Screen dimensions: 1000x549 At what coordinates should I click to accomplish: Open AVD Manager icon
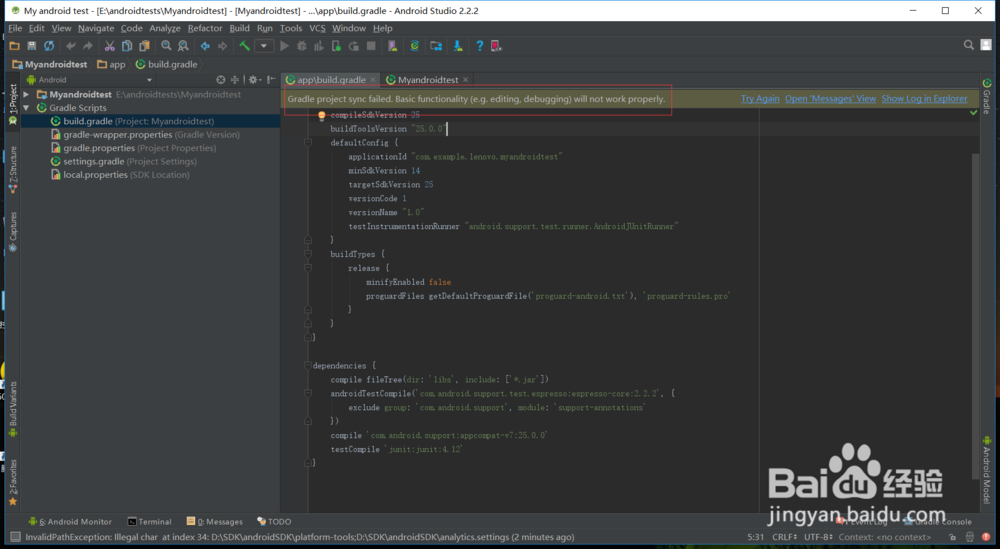(393, 46)
